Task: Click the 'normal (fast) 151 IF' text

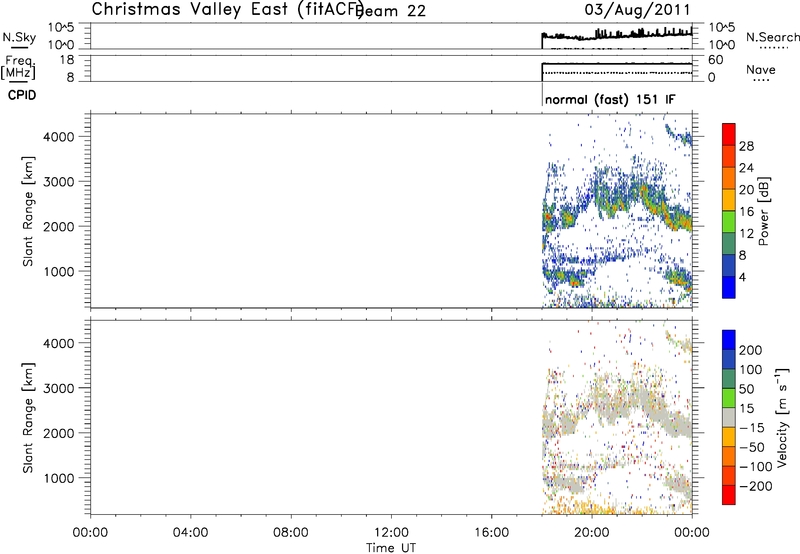Action: (x=610, y=99)
